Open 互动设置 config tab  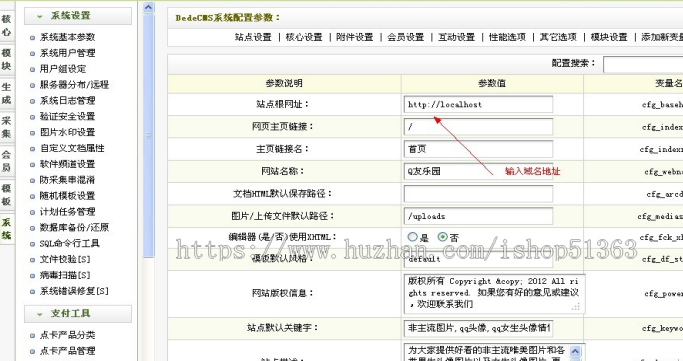click(x=456, y=37)
